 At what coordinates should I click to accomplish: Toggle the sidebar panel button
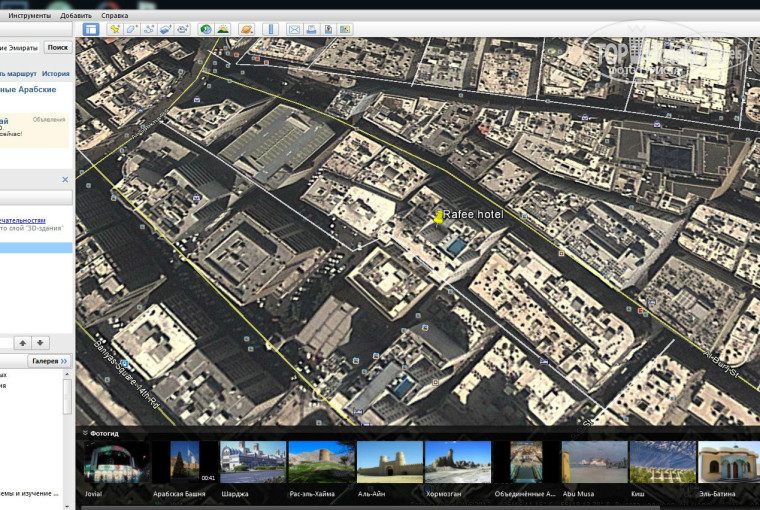(91, 29)
